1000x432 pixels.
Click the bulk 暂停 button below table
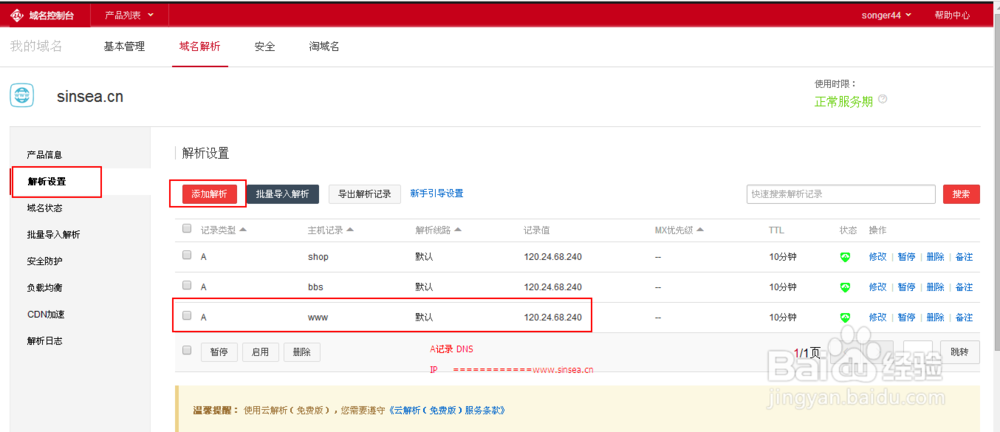(219, 352)
